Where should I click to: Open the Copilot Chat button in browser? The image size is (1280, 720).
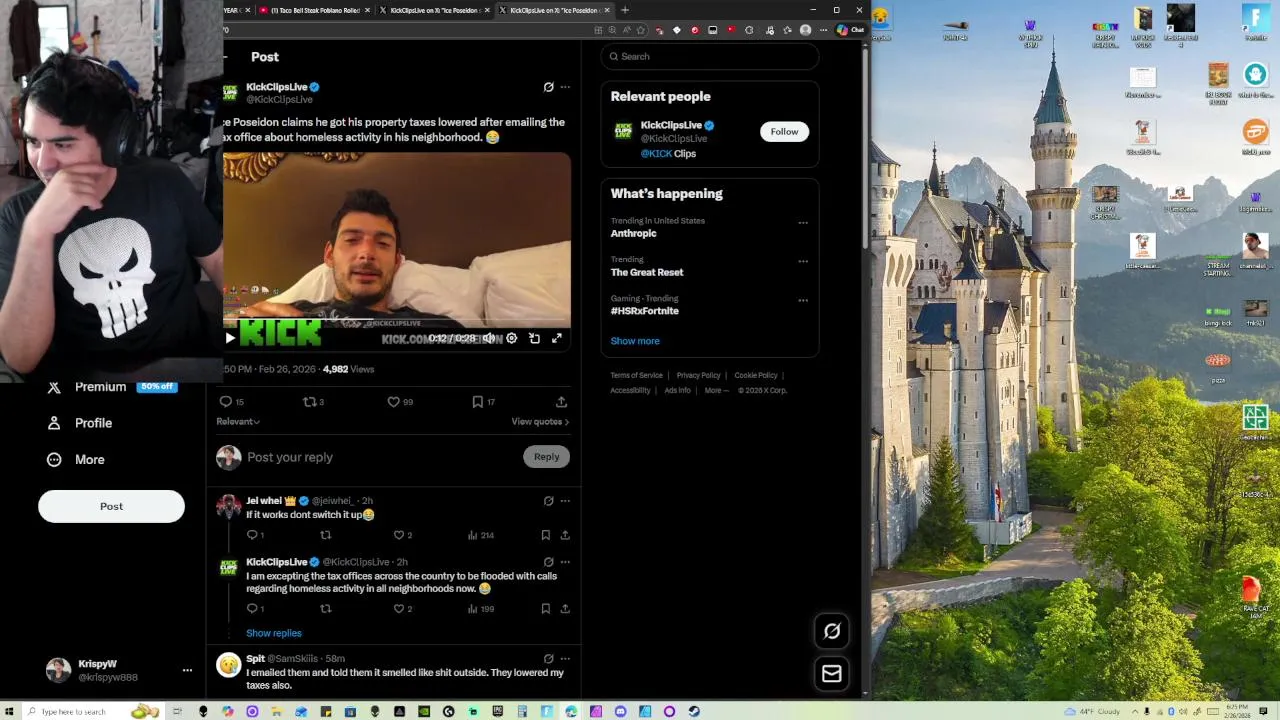pyautogui.click(x=850, y=30)
